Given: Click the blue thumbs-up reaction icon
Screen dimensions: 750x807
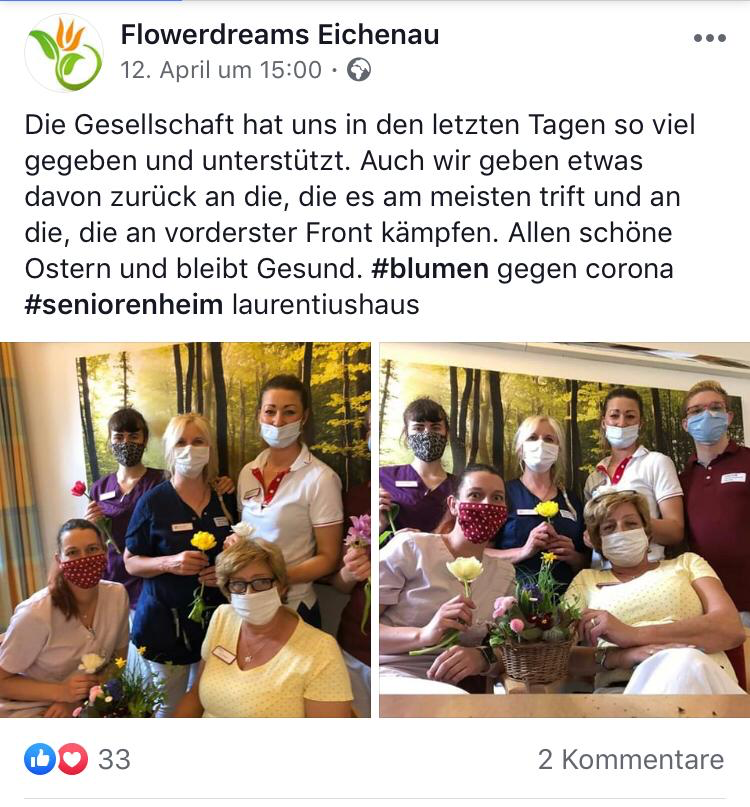Looking at the screenshot, I should 40,759.
